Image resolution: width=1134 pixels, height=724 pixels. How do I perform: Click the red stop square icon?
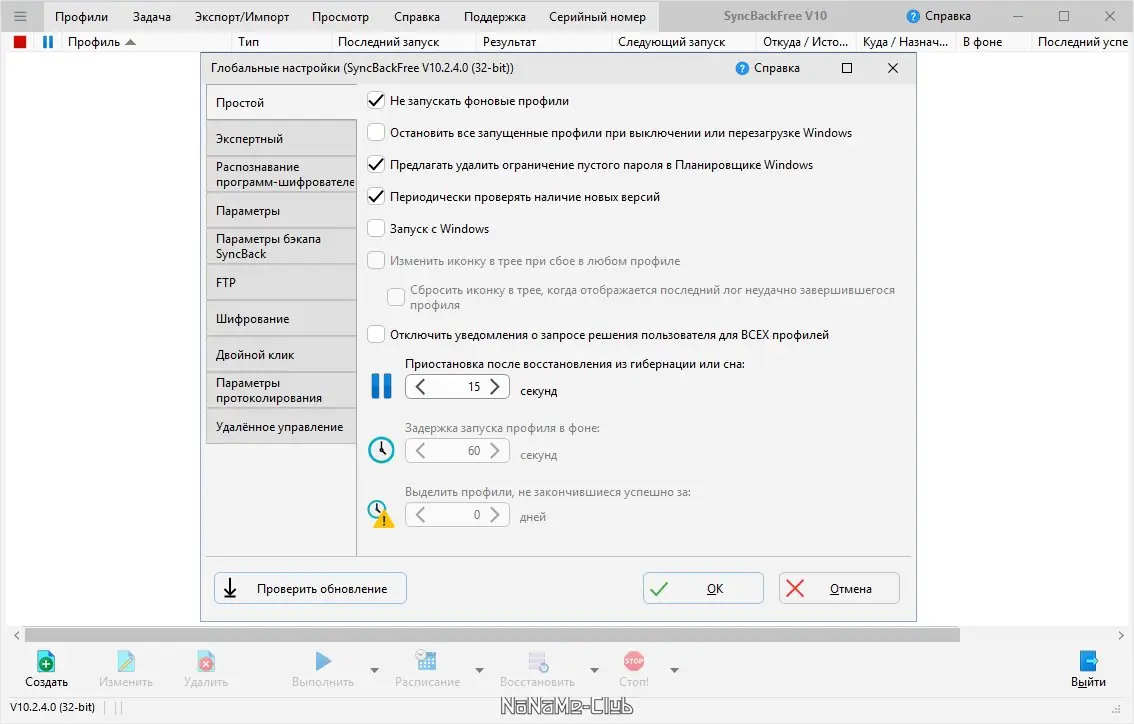20,42
